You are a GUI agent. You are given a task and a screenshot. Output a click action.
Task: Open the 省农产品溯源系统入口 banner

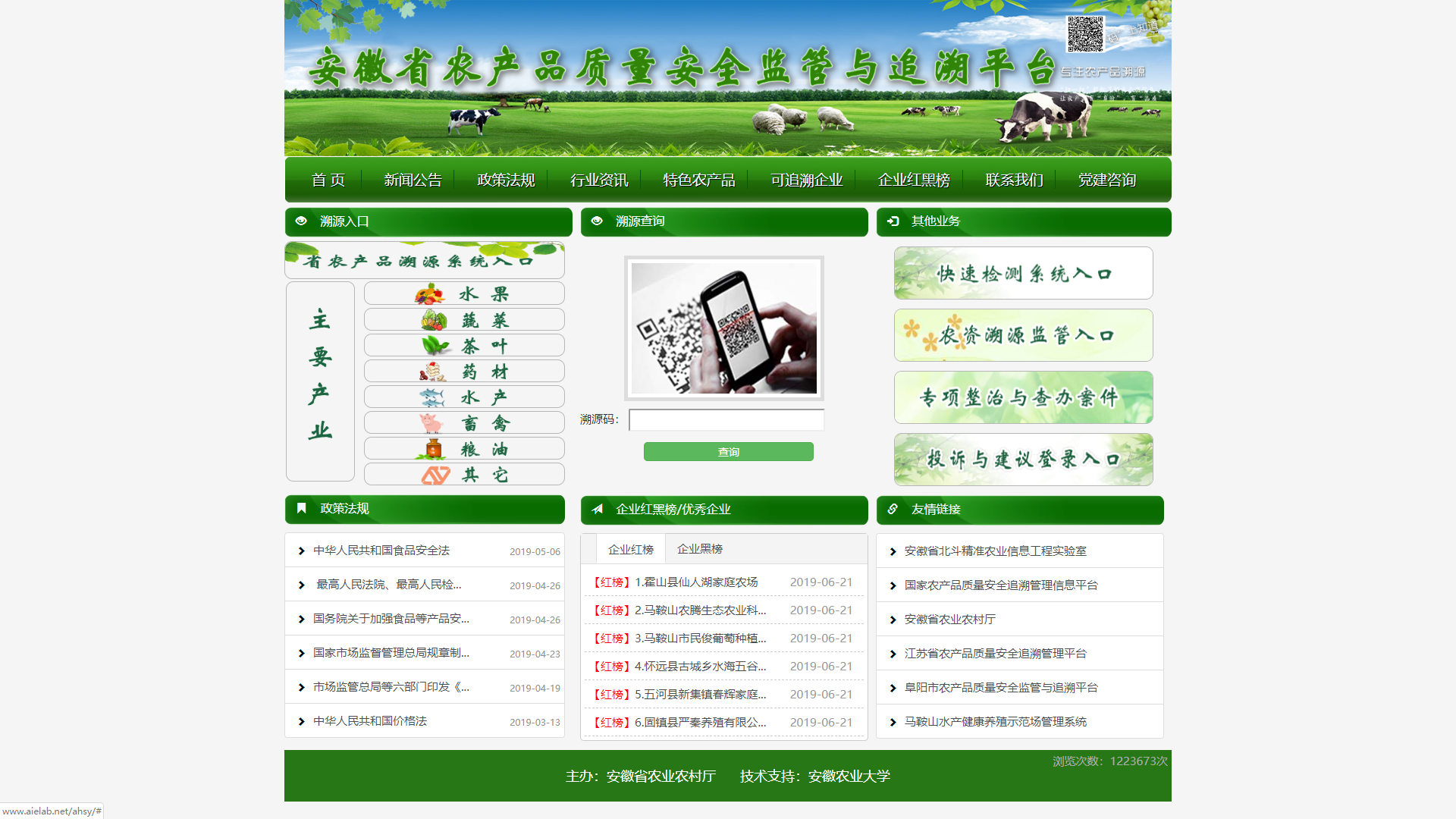(x=425, y=260)
